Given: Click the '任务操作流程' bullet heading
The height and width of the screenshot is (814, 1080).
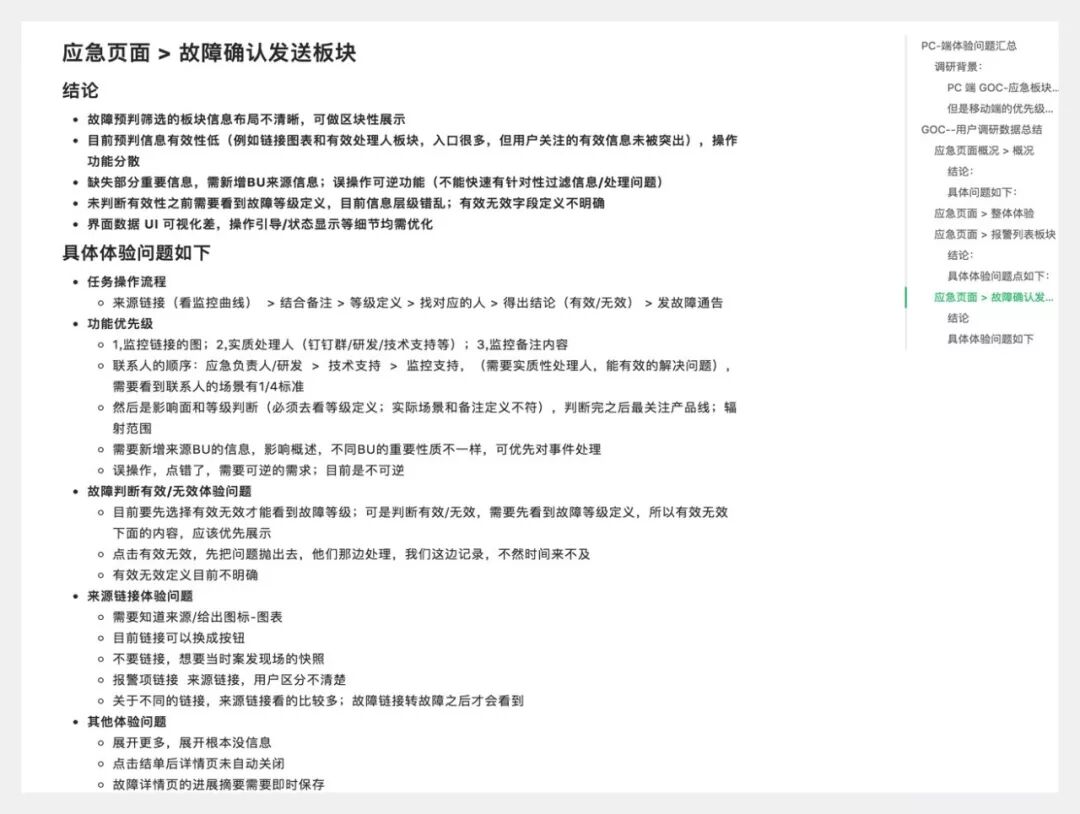Looking at the screenshot, I should pos(126,282).
